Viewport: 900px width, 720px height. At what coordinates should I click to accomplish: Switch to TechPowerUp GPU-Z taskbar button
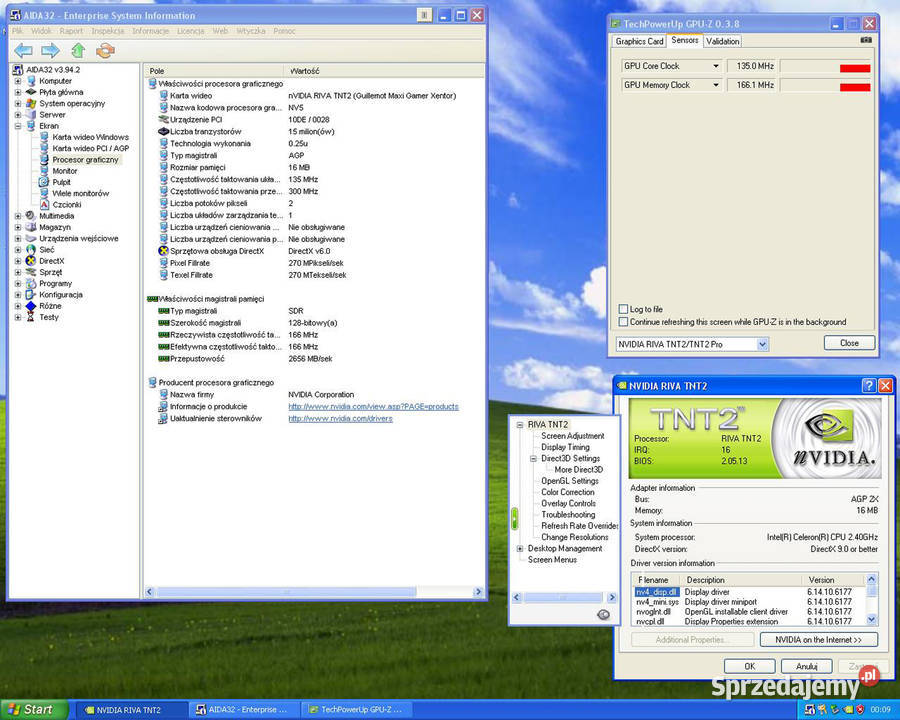[x=356, y=710]
